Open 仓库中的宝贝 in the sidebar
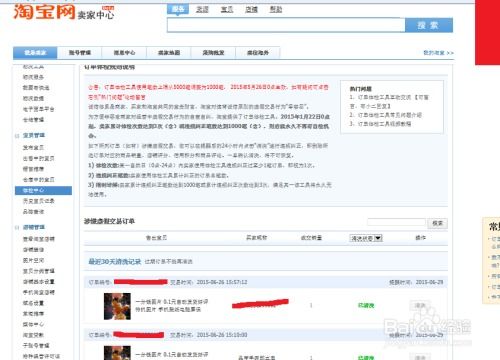 [39, 180]
